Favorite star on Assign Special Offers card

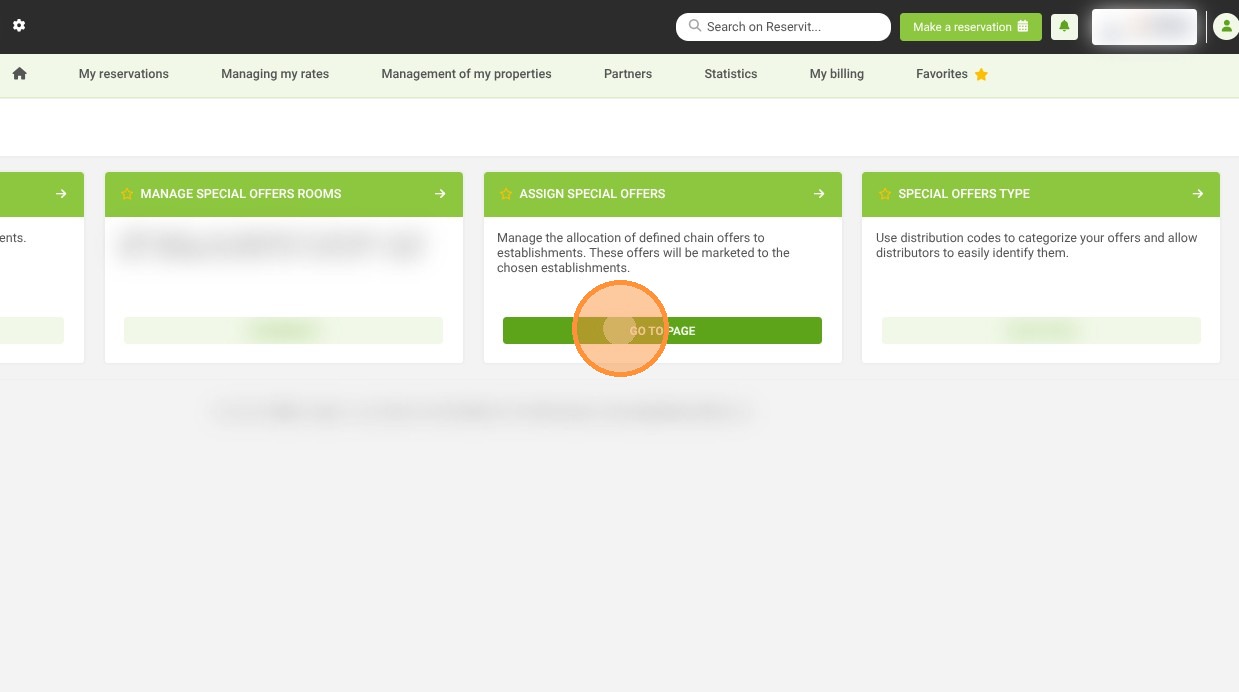[x=506, y=194]
